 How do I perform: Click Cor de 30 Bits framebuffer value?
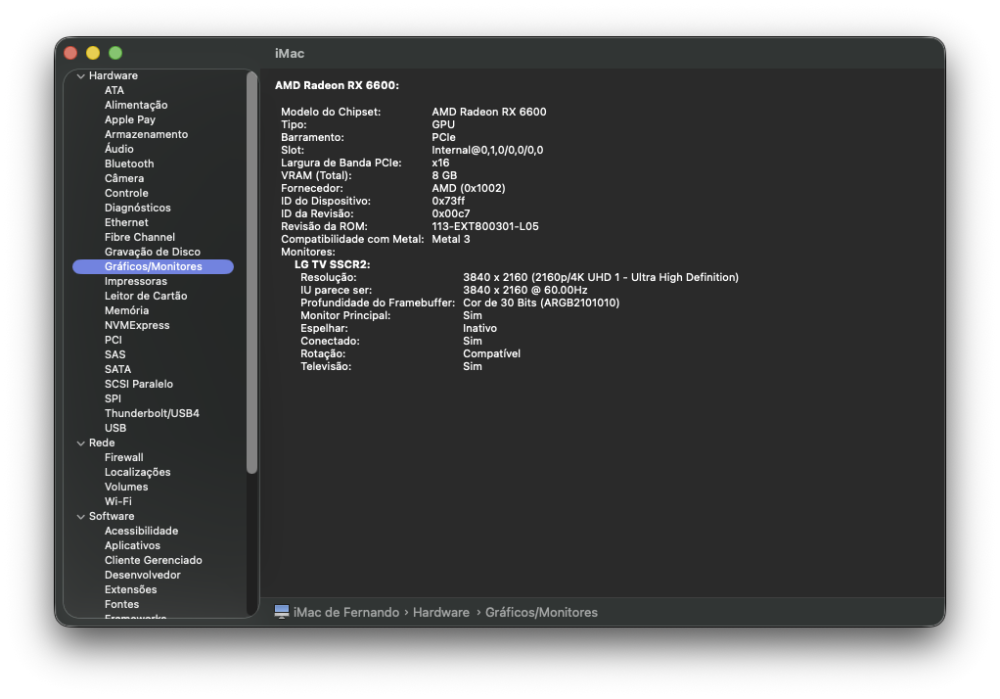[541, 303]
